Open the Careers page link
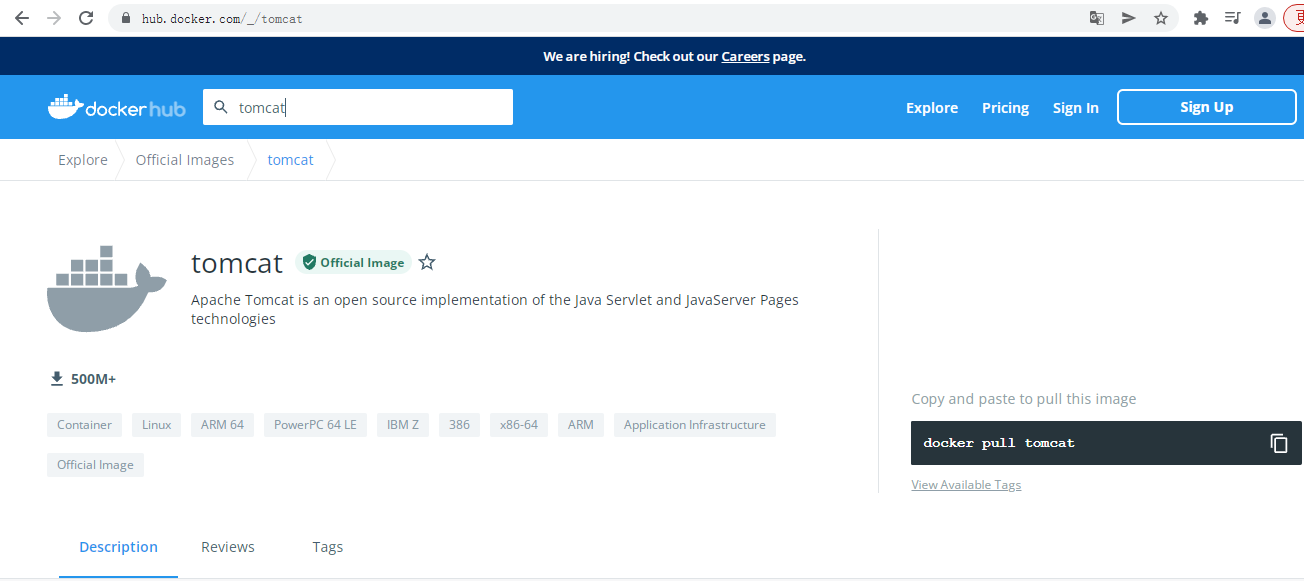The width and height of the screenshot is (1304, 581). tap(745, 57)
